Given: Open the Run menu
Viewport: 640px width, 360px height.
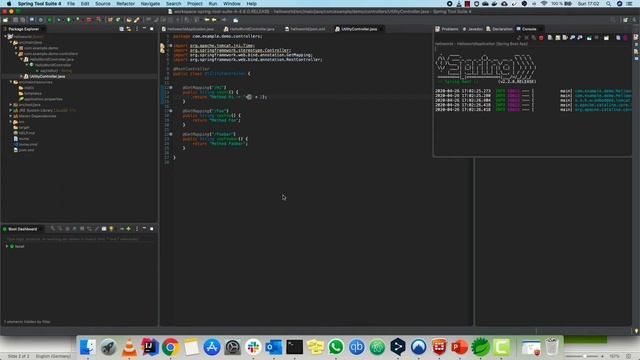Looking at the screenshot, I should (x=213, y=4).
